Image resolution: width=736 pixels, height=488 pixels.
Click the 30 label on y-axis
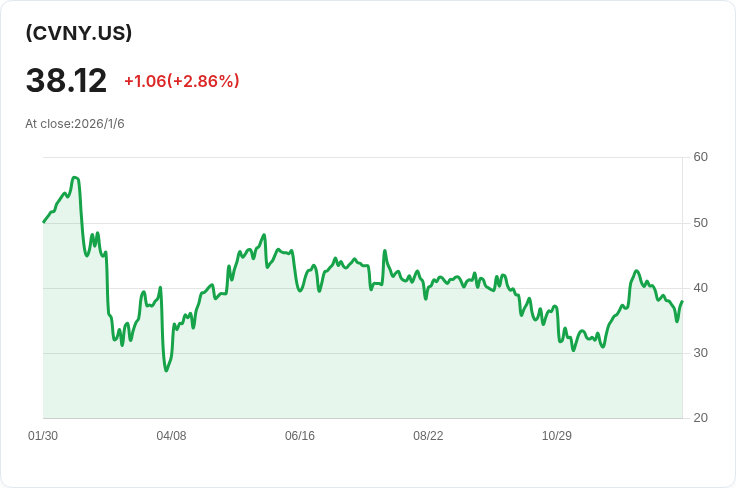[700, 353]
